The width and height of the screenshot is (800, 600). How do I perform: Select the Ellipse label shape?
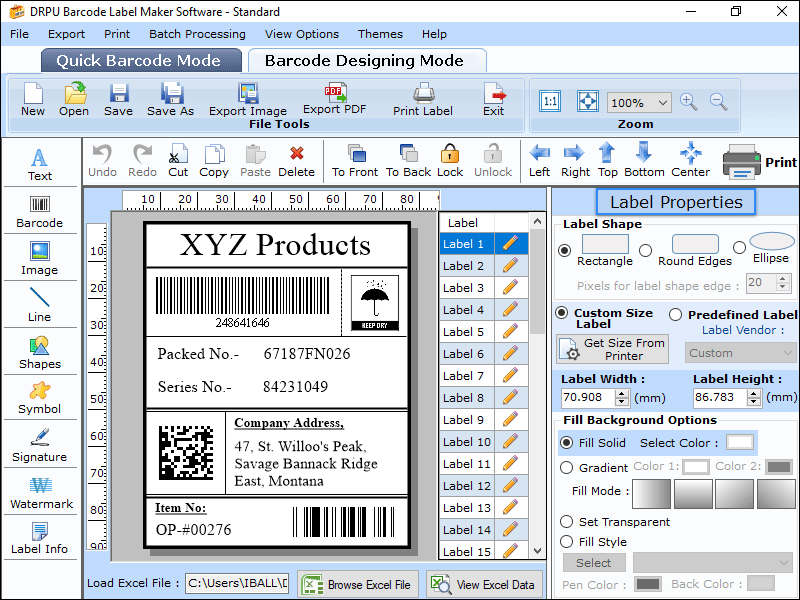pos(739,247)
